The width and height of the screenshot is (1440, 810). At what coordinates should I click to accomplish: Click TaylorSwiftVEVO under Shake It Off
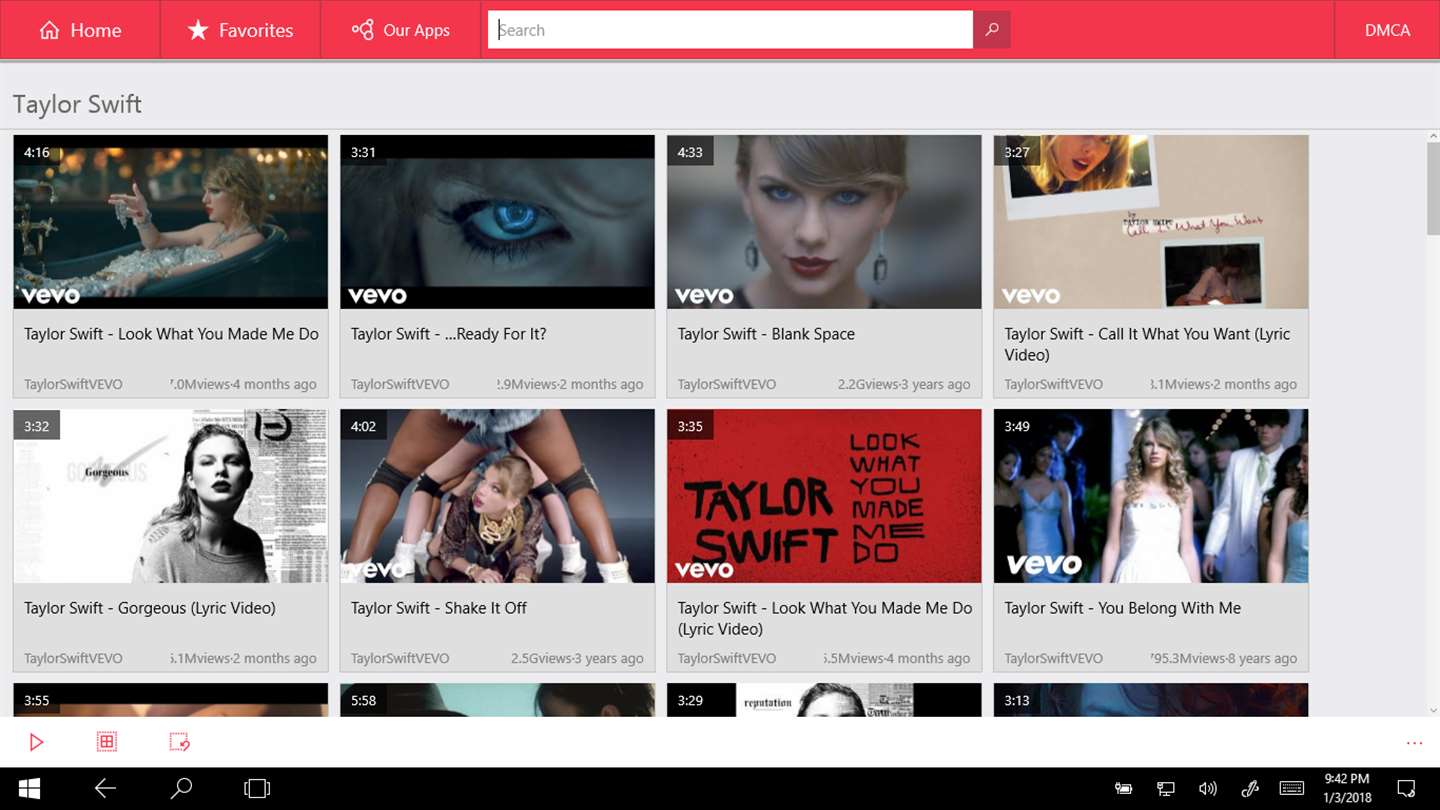[x=399, y=658]
